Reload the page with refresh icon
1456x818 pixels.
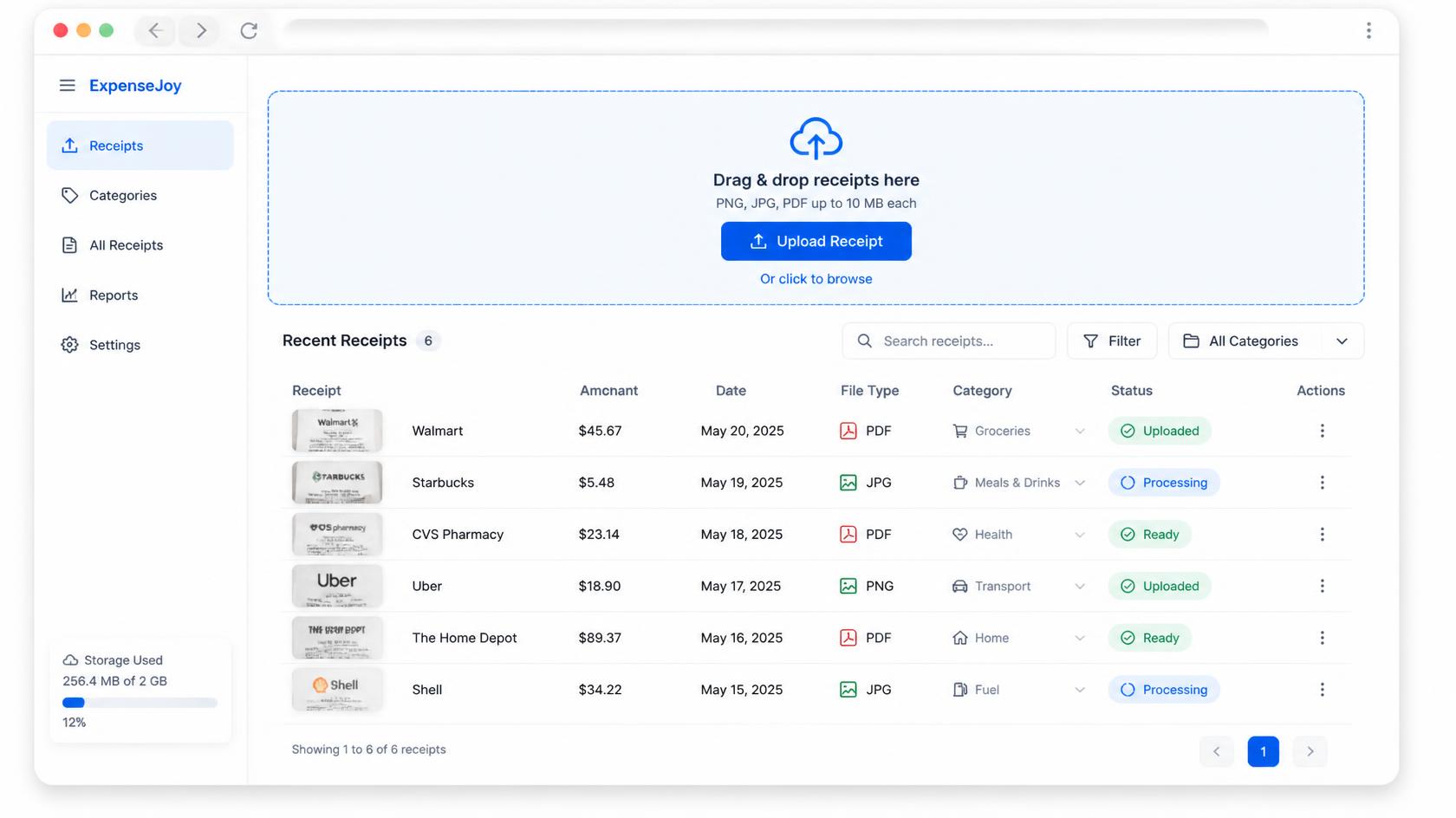pyautogui.click(x=249, y=30)
